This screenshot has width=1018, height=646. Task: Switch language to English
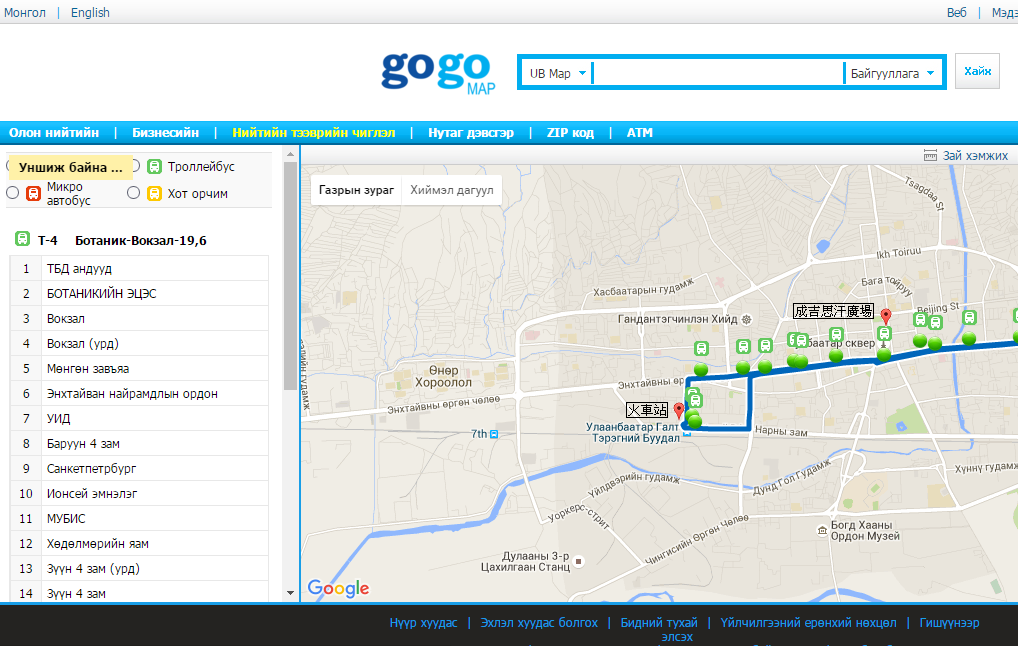pos(90,12)
